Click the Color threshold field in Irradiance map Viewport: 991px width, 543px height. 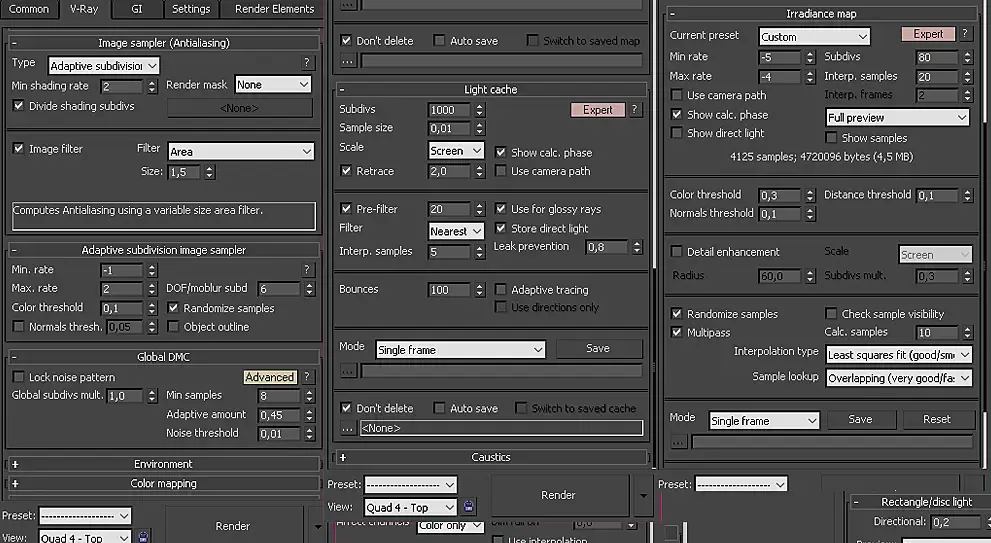click(779, 195)
